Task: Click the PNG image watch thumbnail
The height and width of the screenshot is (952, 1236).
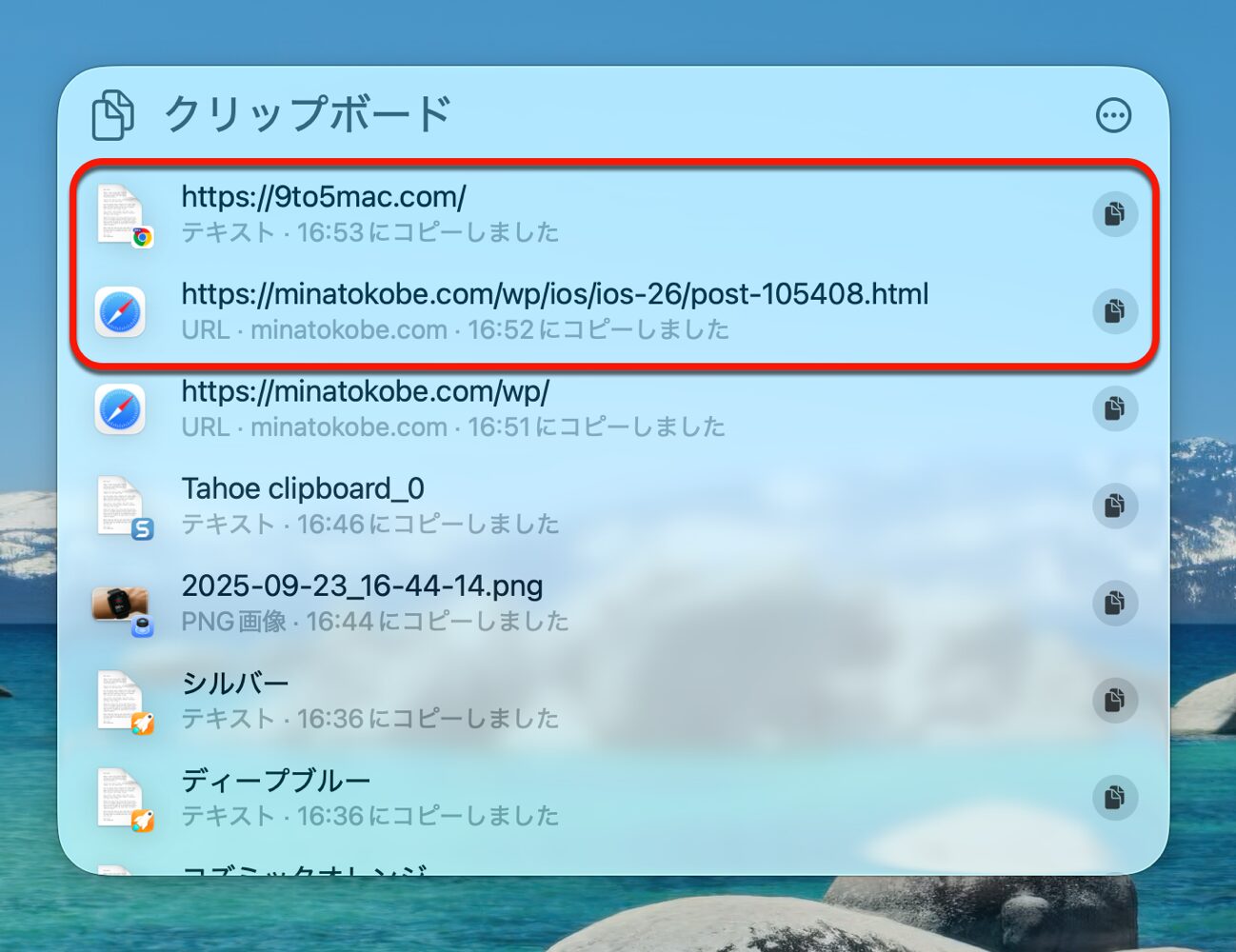Action: 120,603
